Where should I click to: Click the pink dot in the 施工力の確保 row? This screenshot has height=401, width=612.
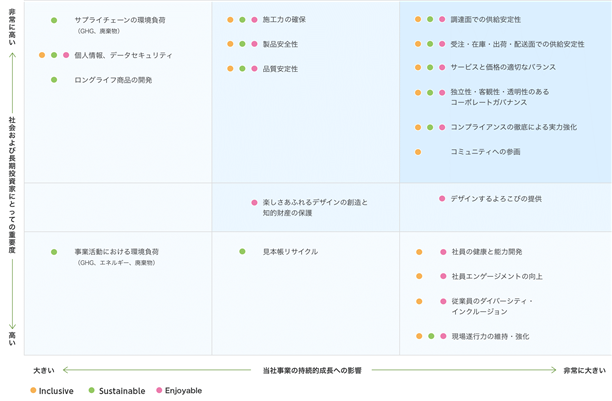(254, 20)
